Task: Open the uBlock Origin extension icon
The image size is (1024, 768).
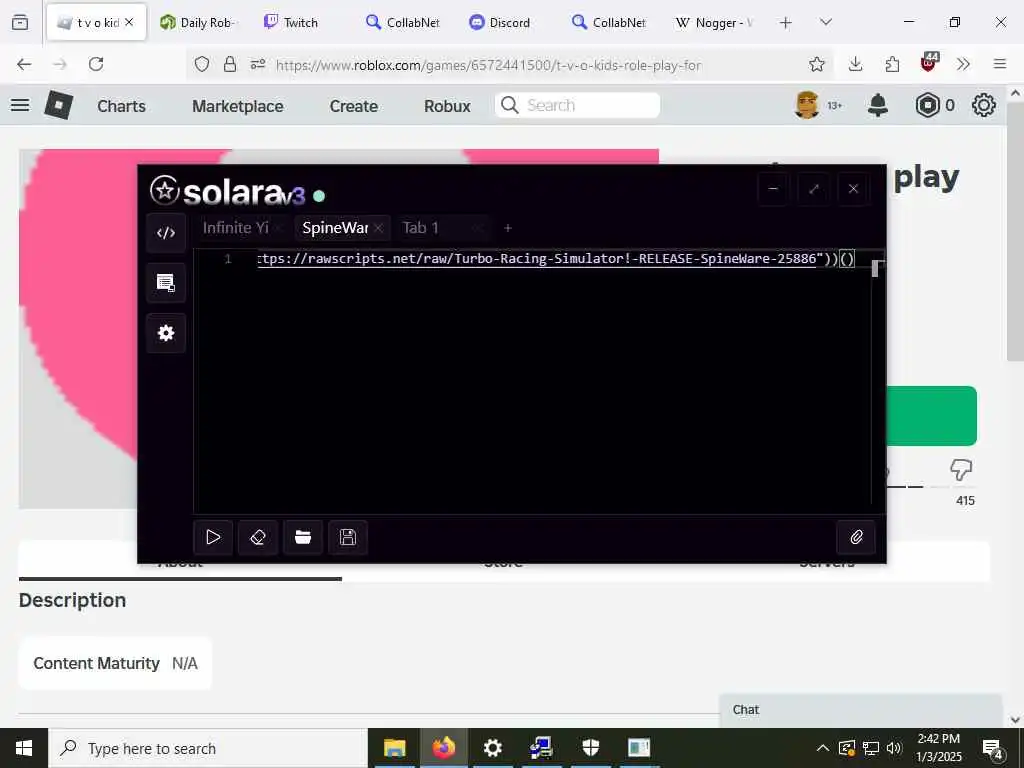Action: 929,63
